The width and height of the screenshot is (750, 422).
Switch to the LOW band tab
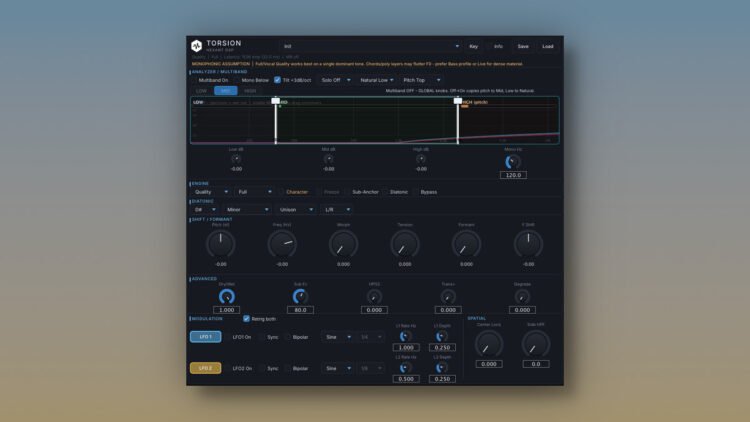coord(201,91)
